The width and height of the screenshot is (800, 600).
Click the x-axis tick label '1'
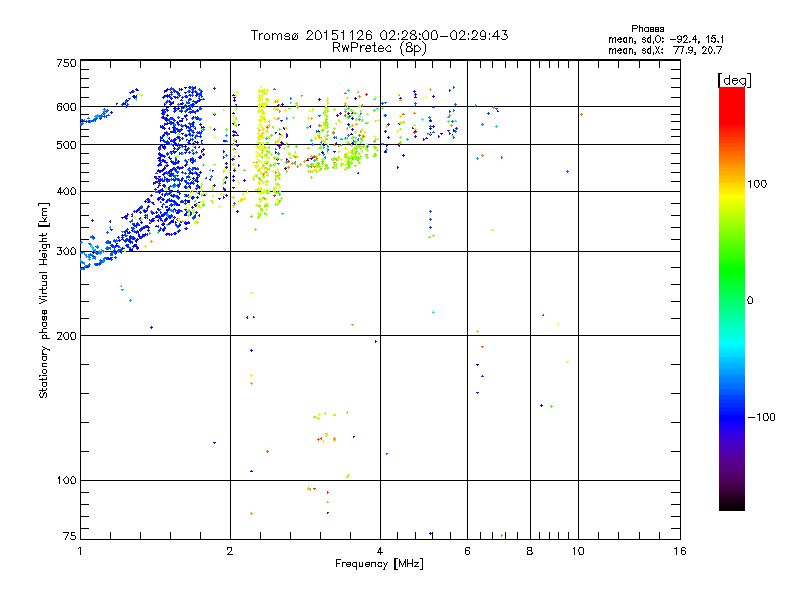(x=80, y=551)
